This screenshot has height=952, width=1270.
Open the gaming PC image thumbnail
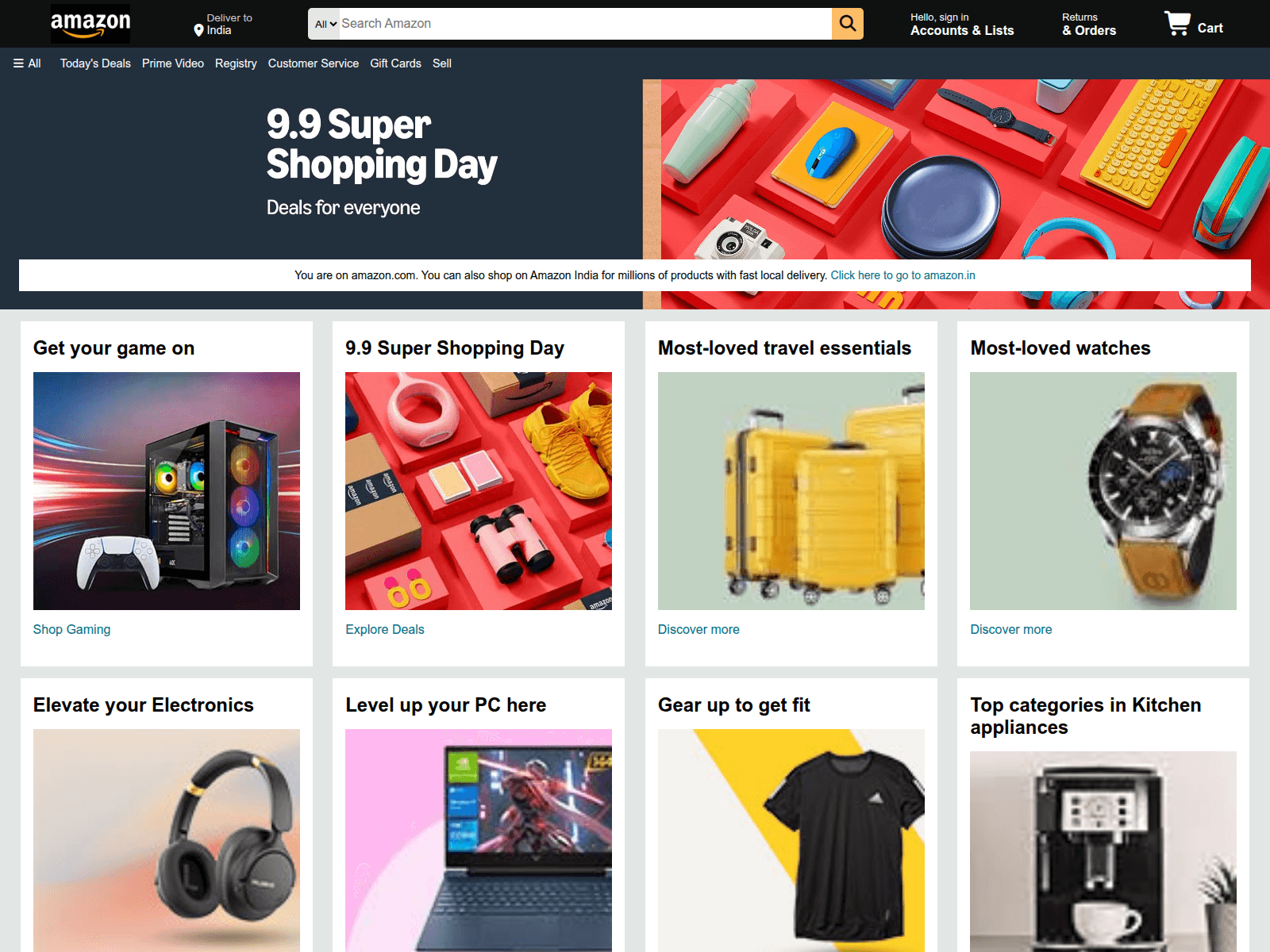tap(167, 491)
